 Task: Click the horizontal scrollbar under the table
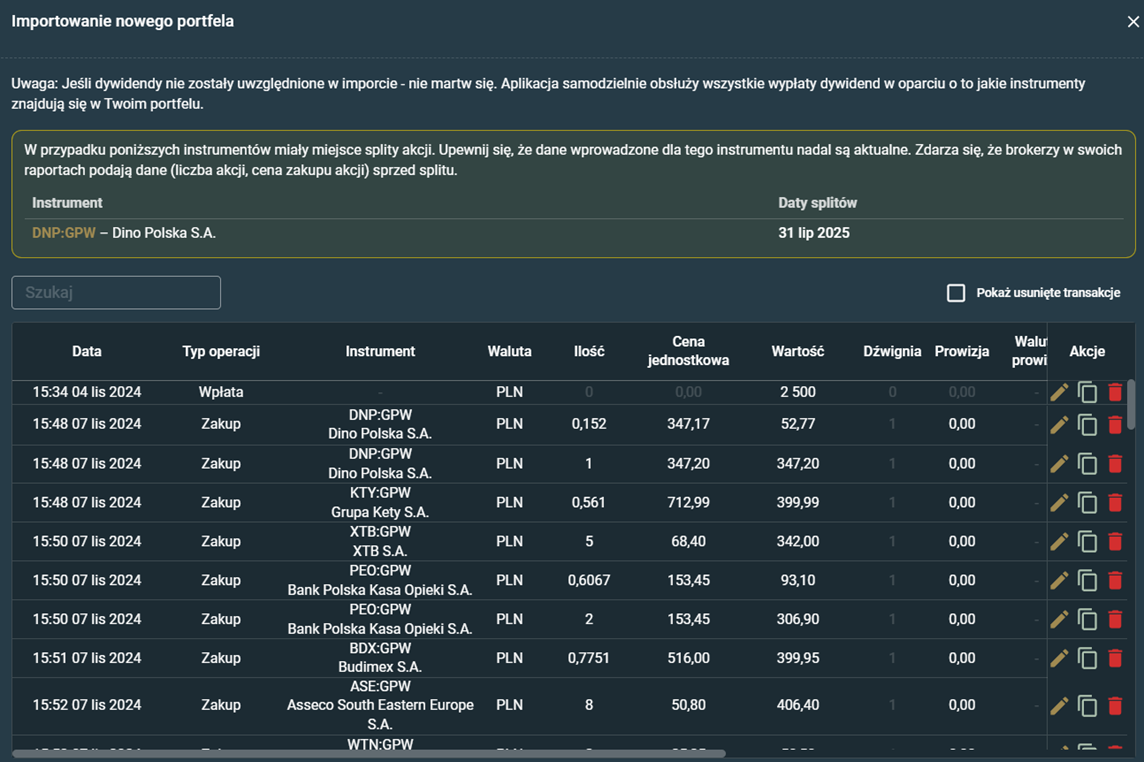tap(368, 753)
